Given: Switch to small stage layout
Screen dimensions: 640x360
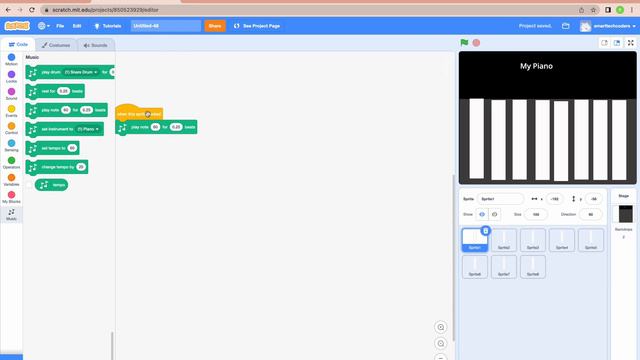Looking at the screenshot, I should tap(604, 42).
